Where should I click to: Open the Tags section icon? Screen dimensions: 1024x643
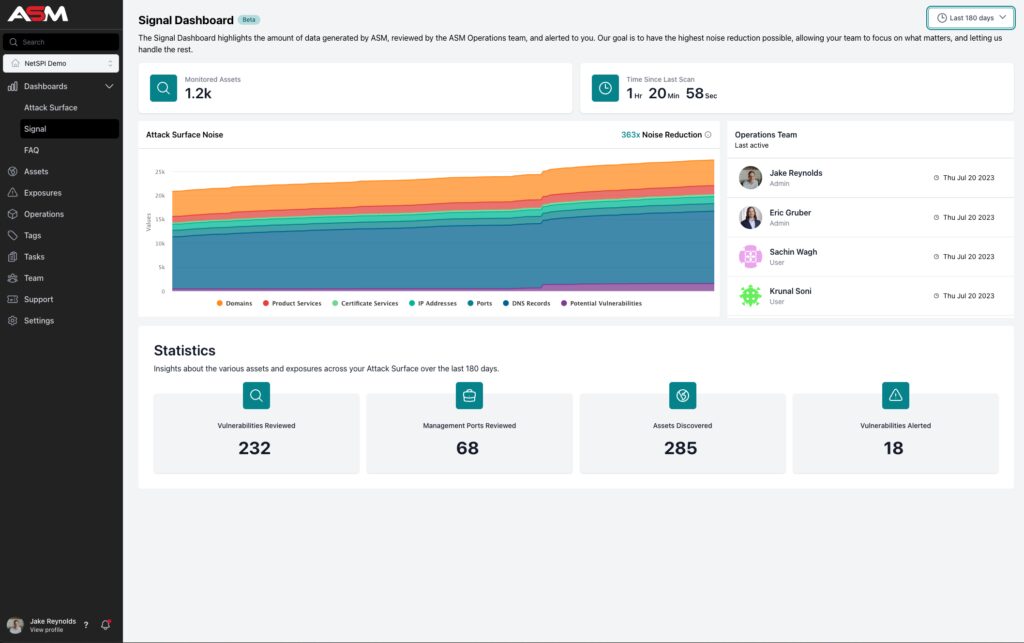(14, 234)
